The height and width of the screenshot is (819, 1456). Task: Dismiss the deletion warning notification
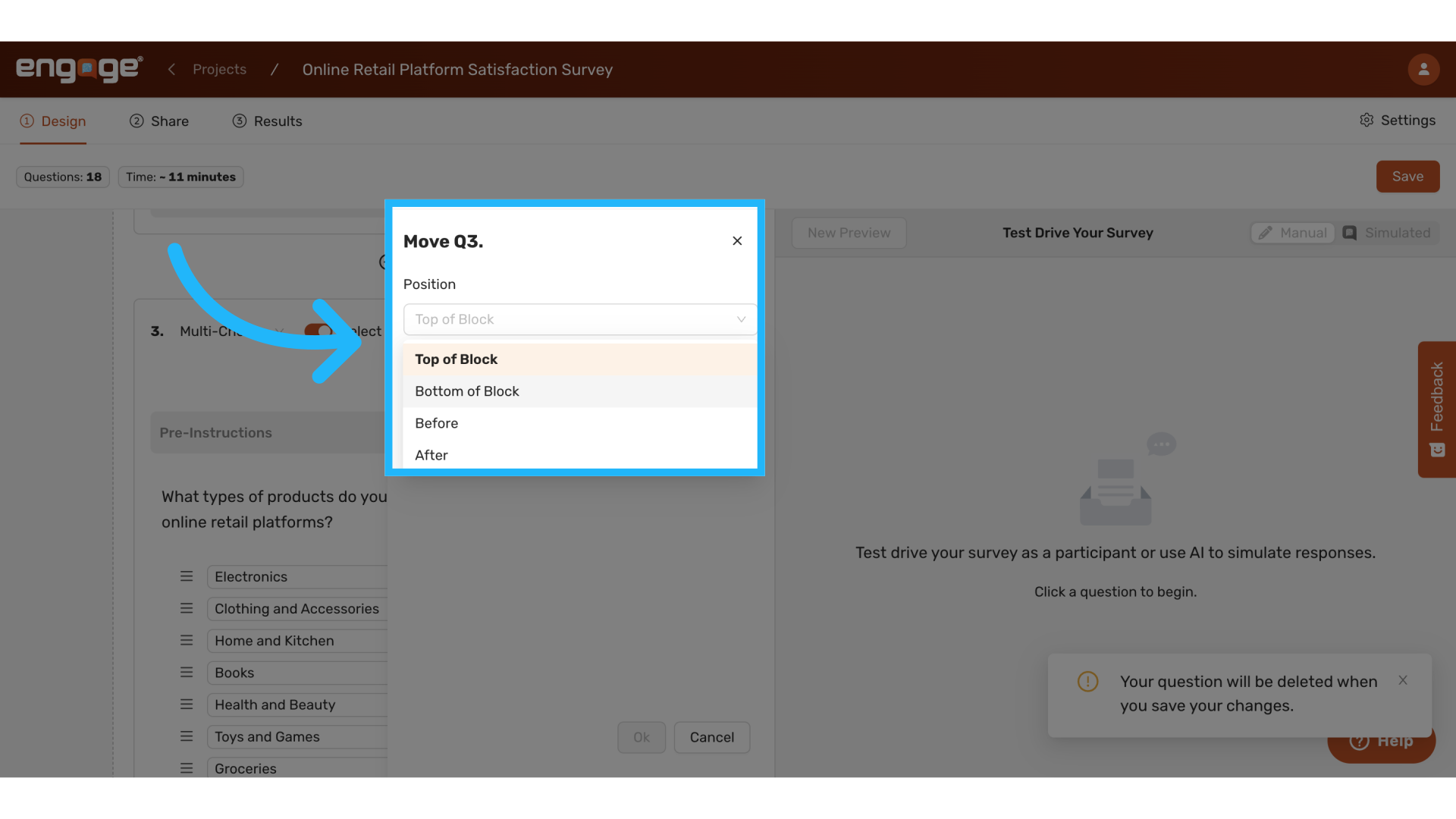click(1403, 680)
